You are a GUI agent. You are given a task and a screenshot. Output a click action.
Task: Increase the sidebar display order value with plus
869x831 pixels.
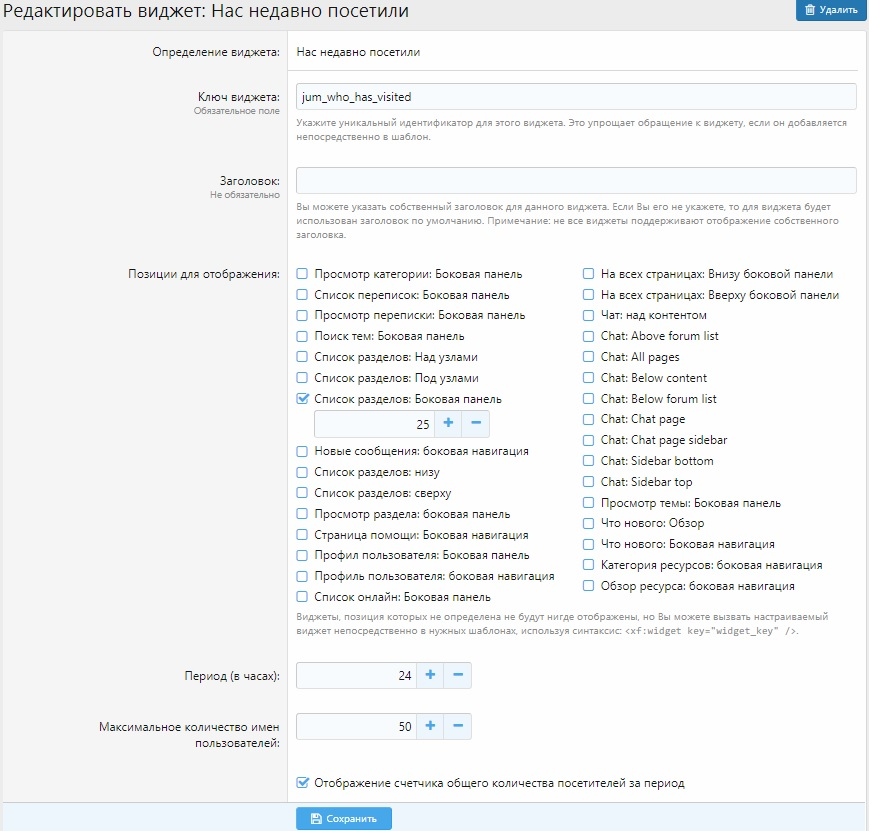448,424
